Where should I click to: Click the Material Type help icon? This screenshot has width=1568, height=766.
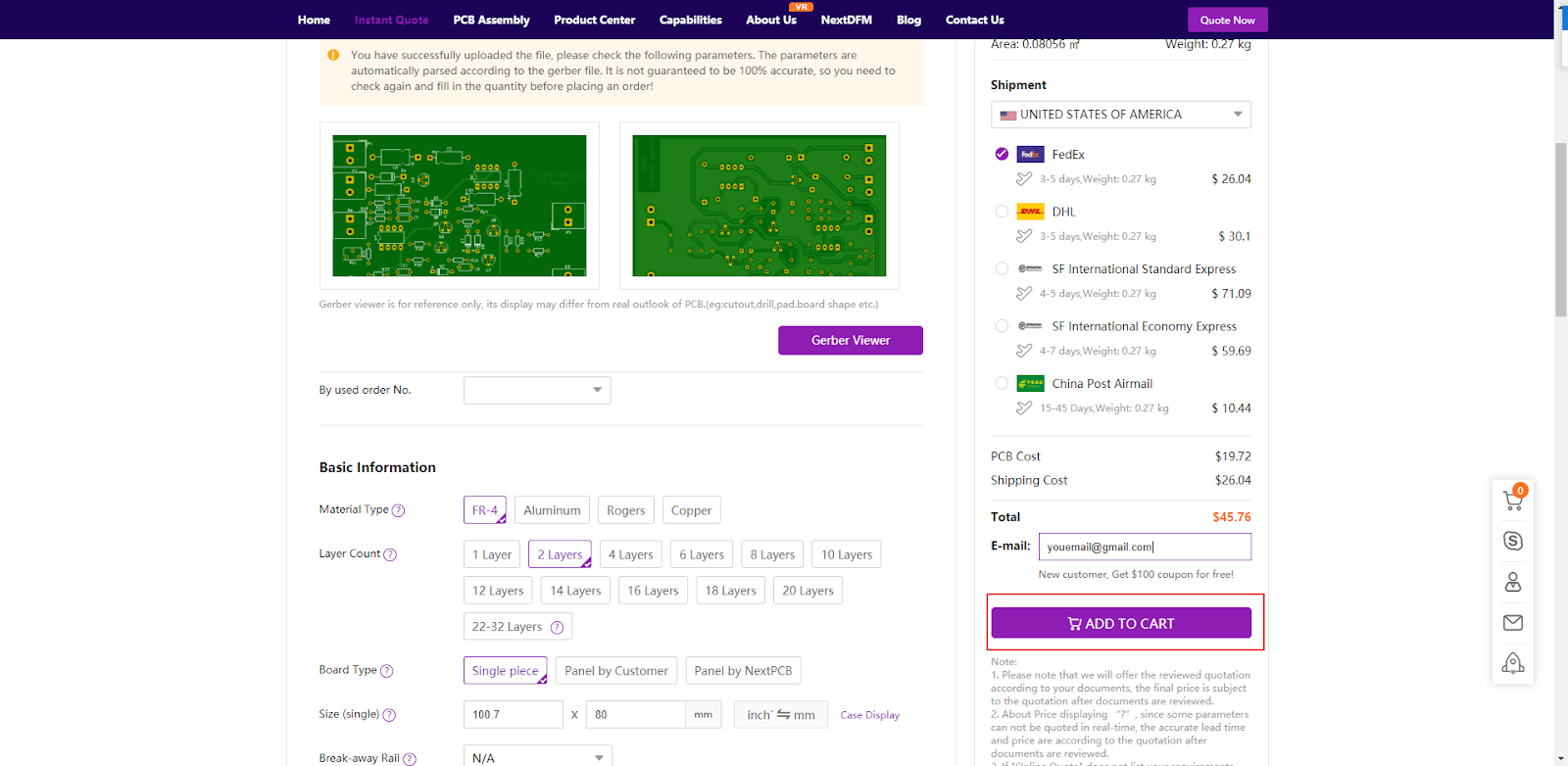point(398,510)
